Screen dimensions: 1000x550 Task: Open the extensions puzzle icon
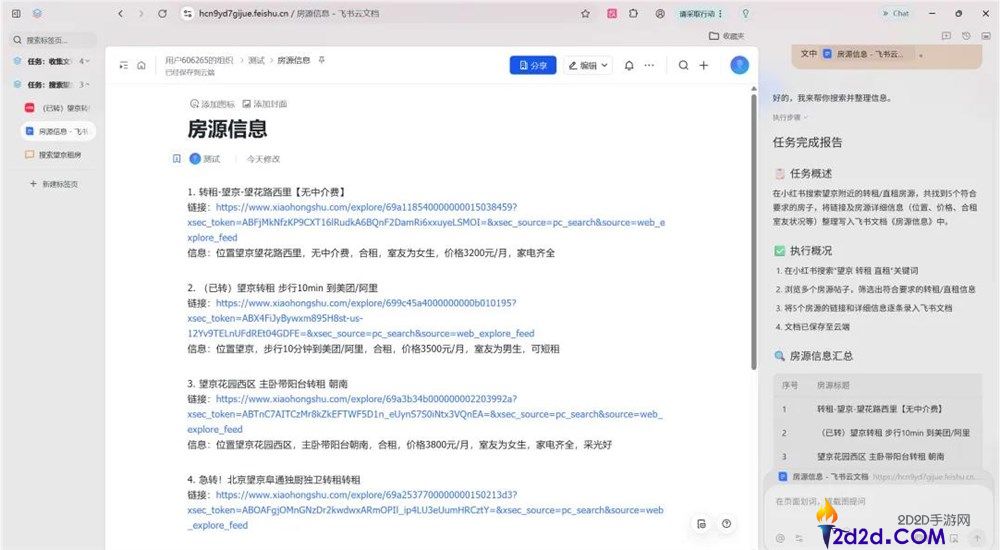[x=633, y=13]
